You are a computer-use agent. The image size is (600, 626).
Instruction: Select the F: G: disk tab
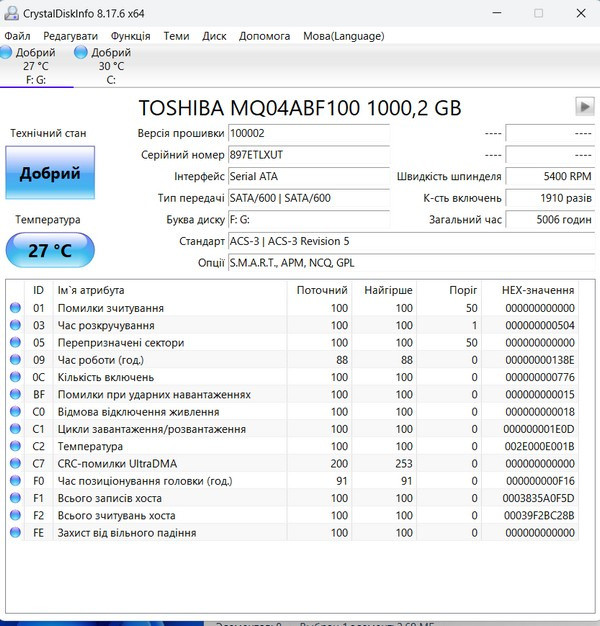[36, 66]
